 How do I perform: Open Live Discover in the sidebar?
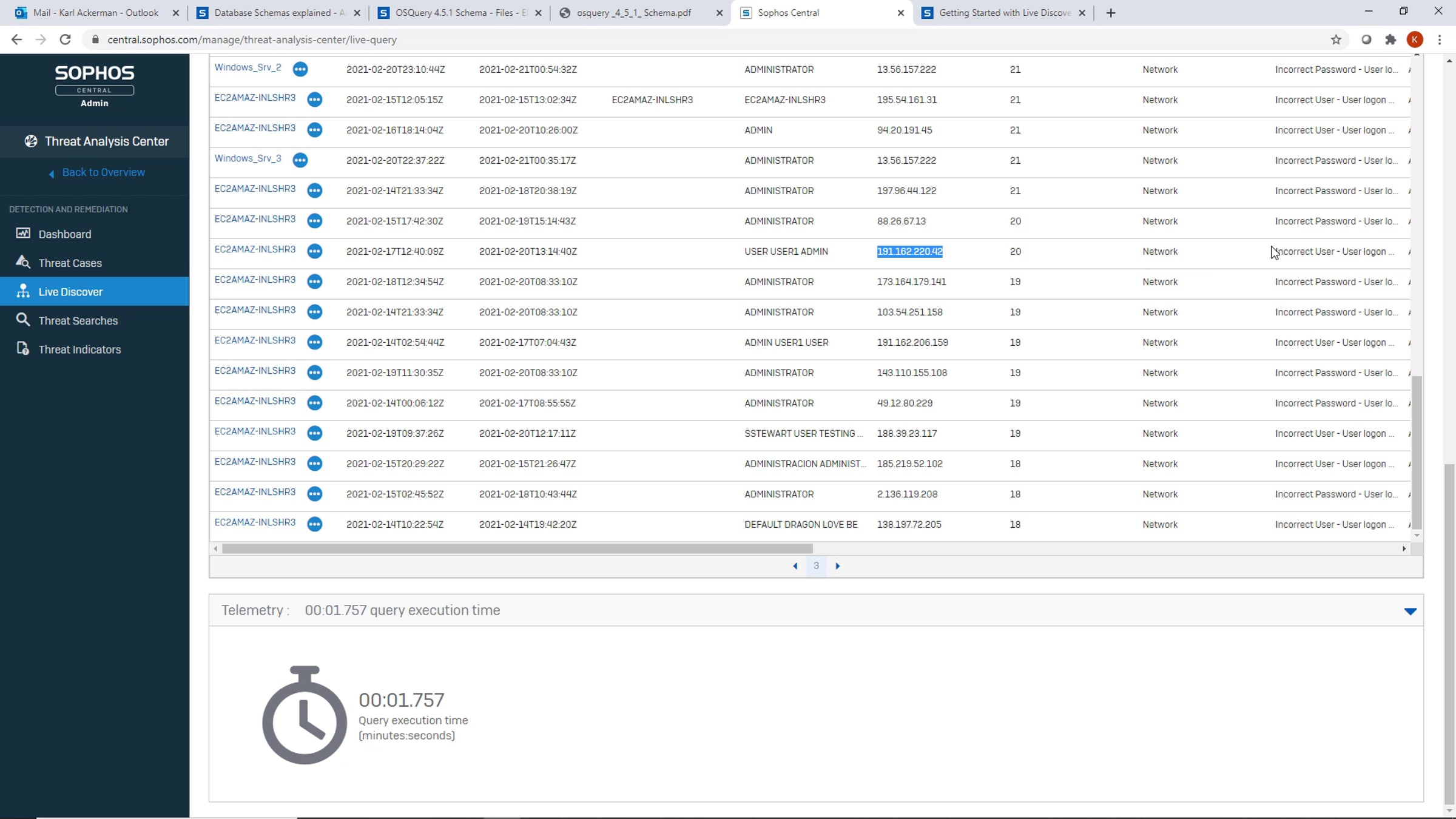pyautogui.click(x=70, y=292)
